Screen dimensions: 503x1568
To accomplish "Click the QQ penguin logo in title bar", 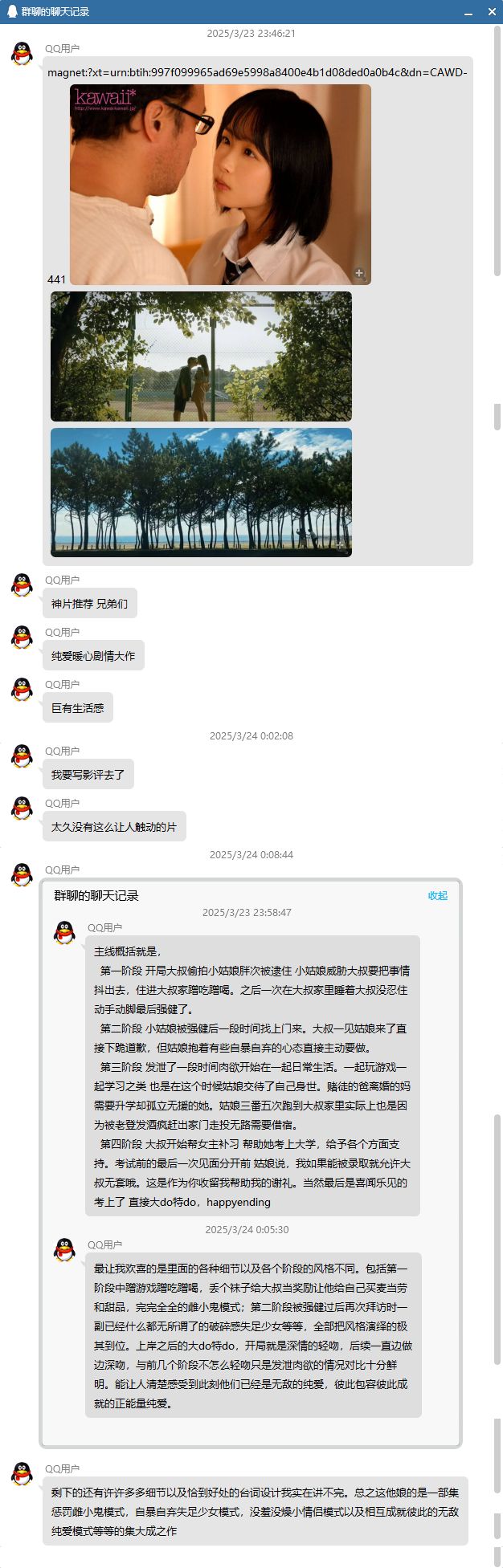I will (12, 12).
